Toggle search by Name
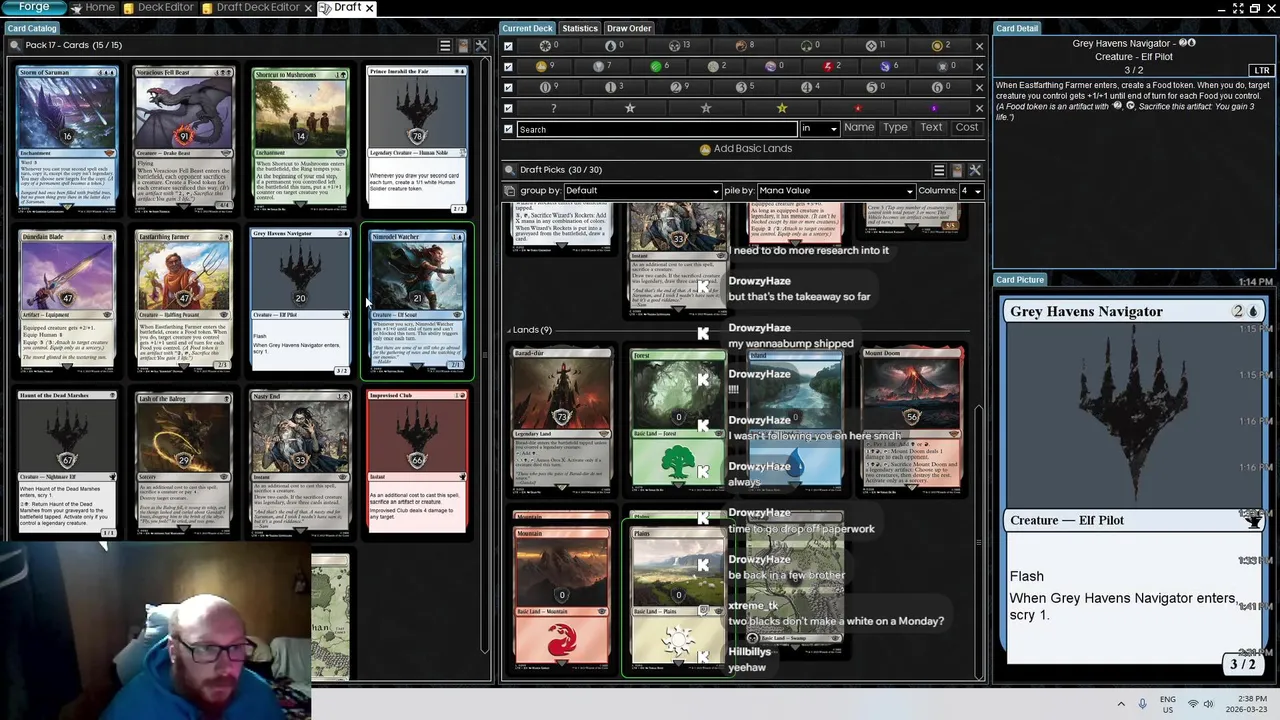This screenshot has width=1280, height=720. tap(859, 128)
